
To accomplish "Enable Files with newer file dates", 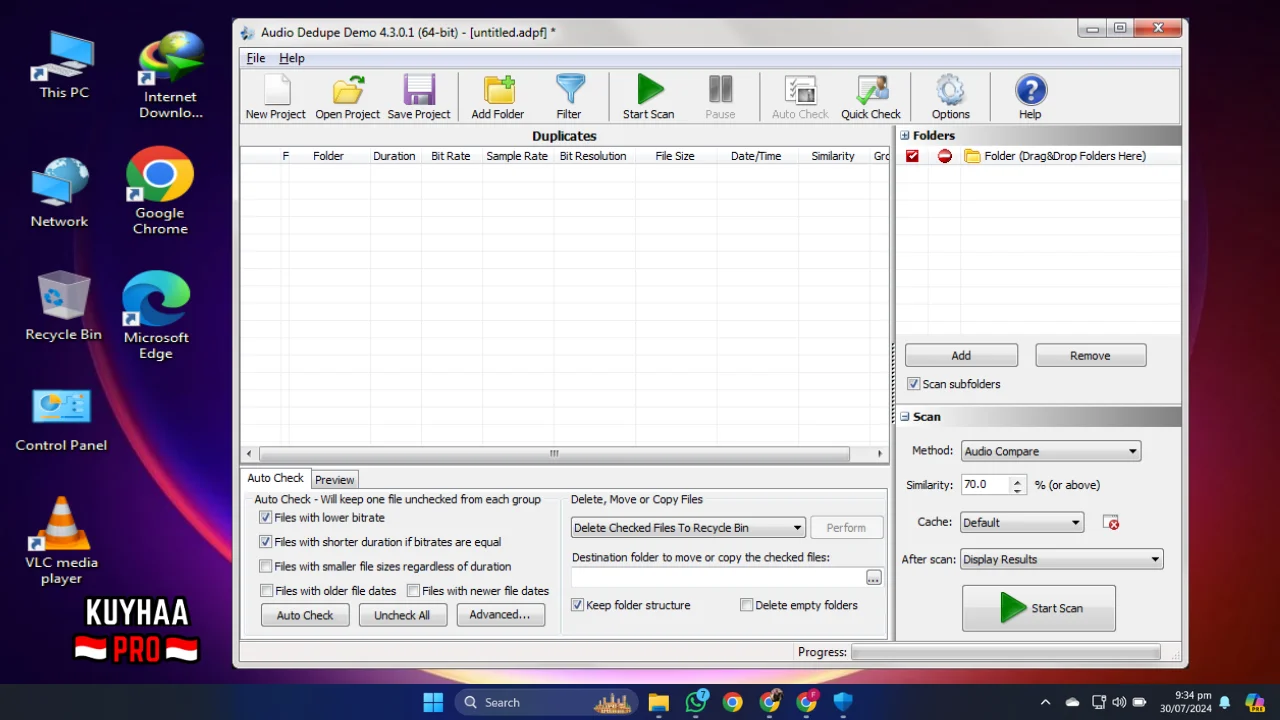I will coord(413,591).
